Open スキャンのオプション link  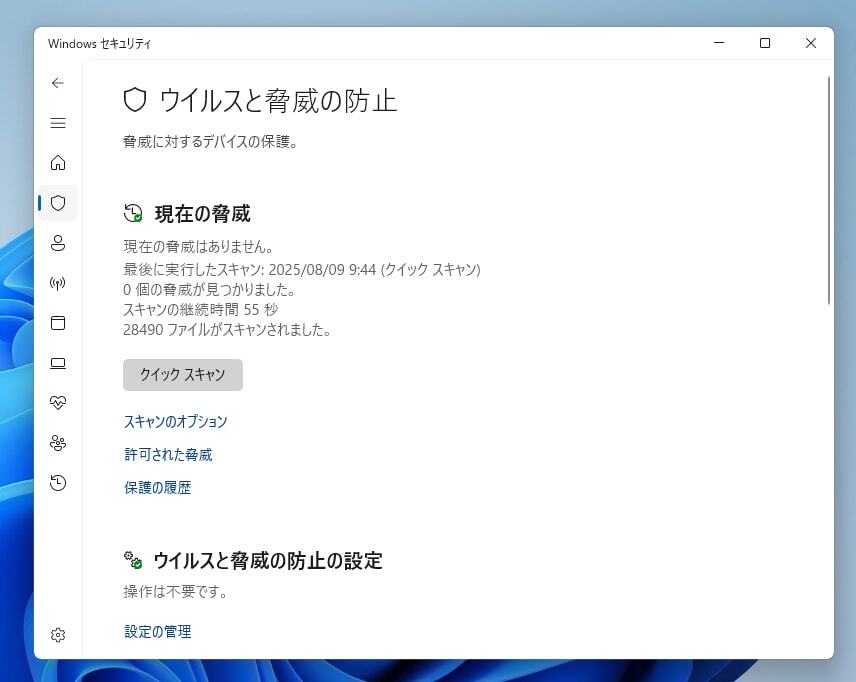pos(176,422)
